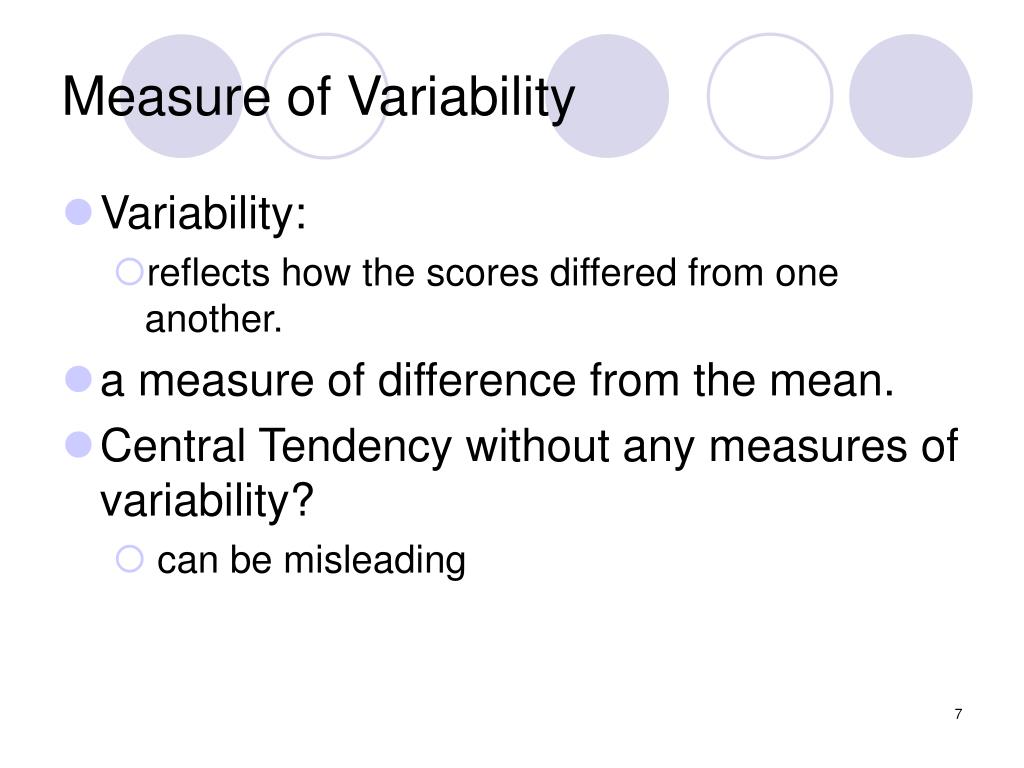The width and height of the screenshot is (1024, 768).
Task: Click the text 'Central Tendency without any measures of'
Action: pos(529,445)
